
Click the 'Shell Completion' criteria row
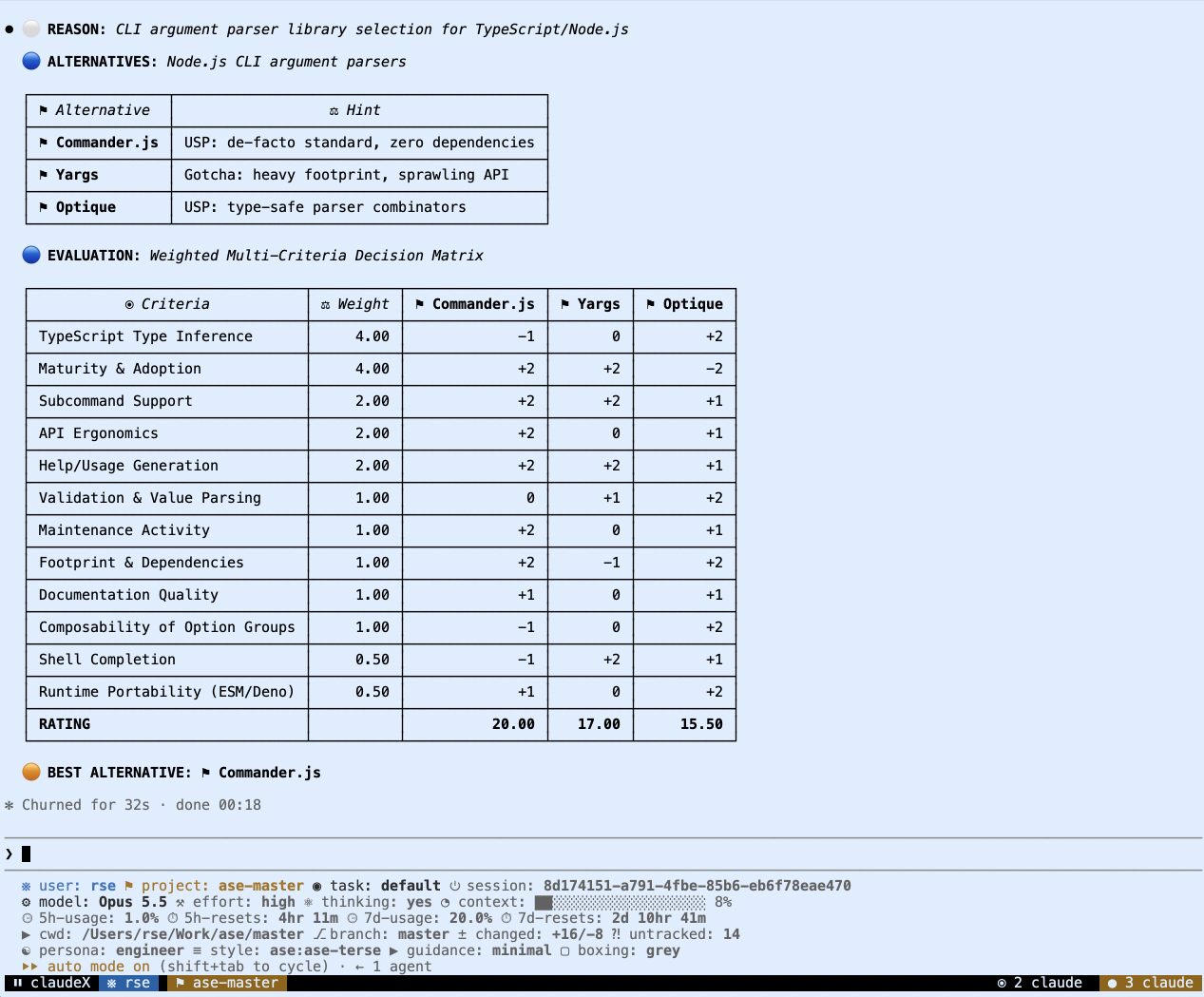coord(381,660)
